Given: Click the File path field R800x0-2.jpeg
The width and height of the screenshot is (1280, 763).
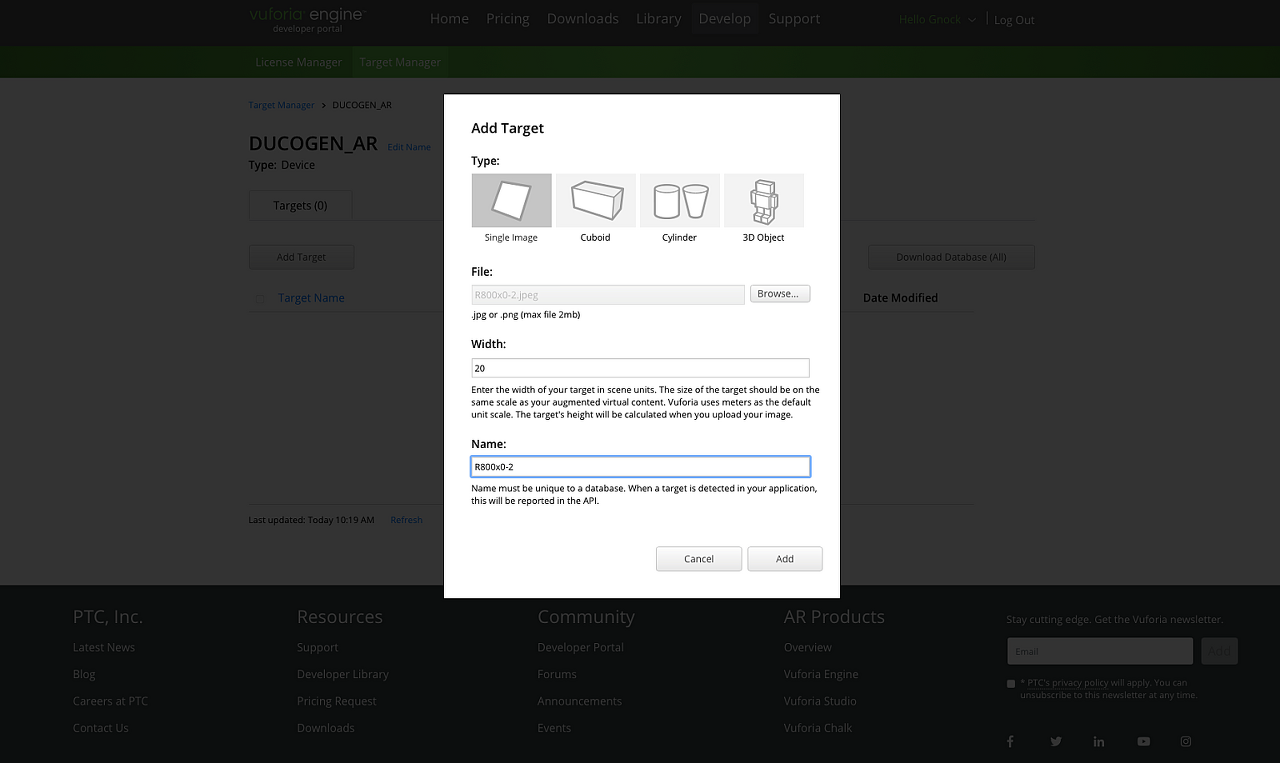Looking at the screenshot, I should 608,295.
